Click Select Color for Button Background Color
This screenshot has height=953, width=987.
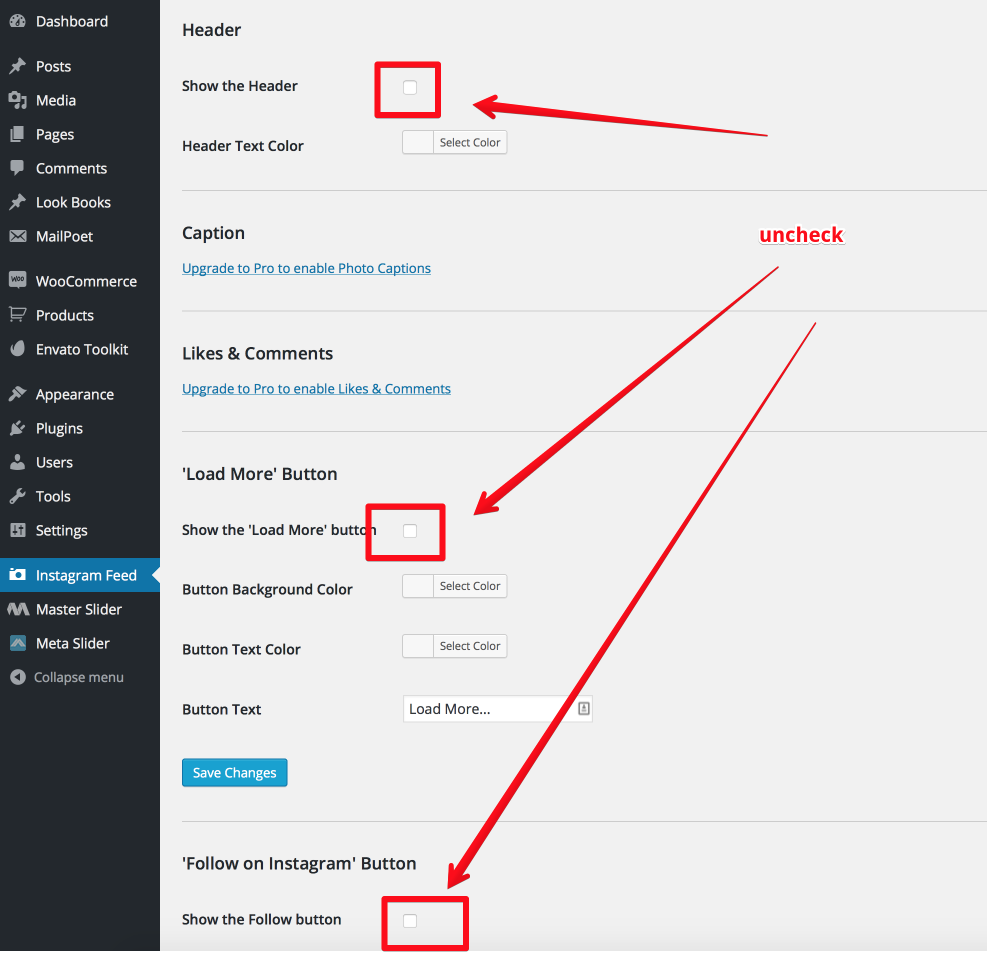click(x=470, y=586)
